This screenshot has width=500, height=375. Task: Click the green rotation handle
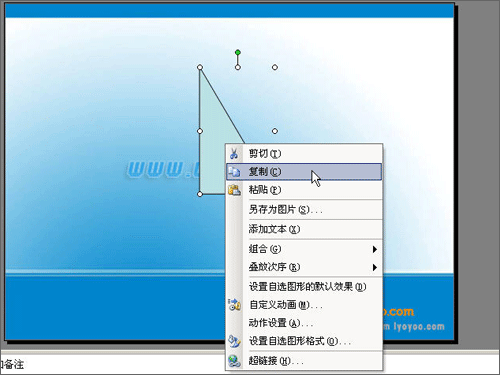pos(238,52)
